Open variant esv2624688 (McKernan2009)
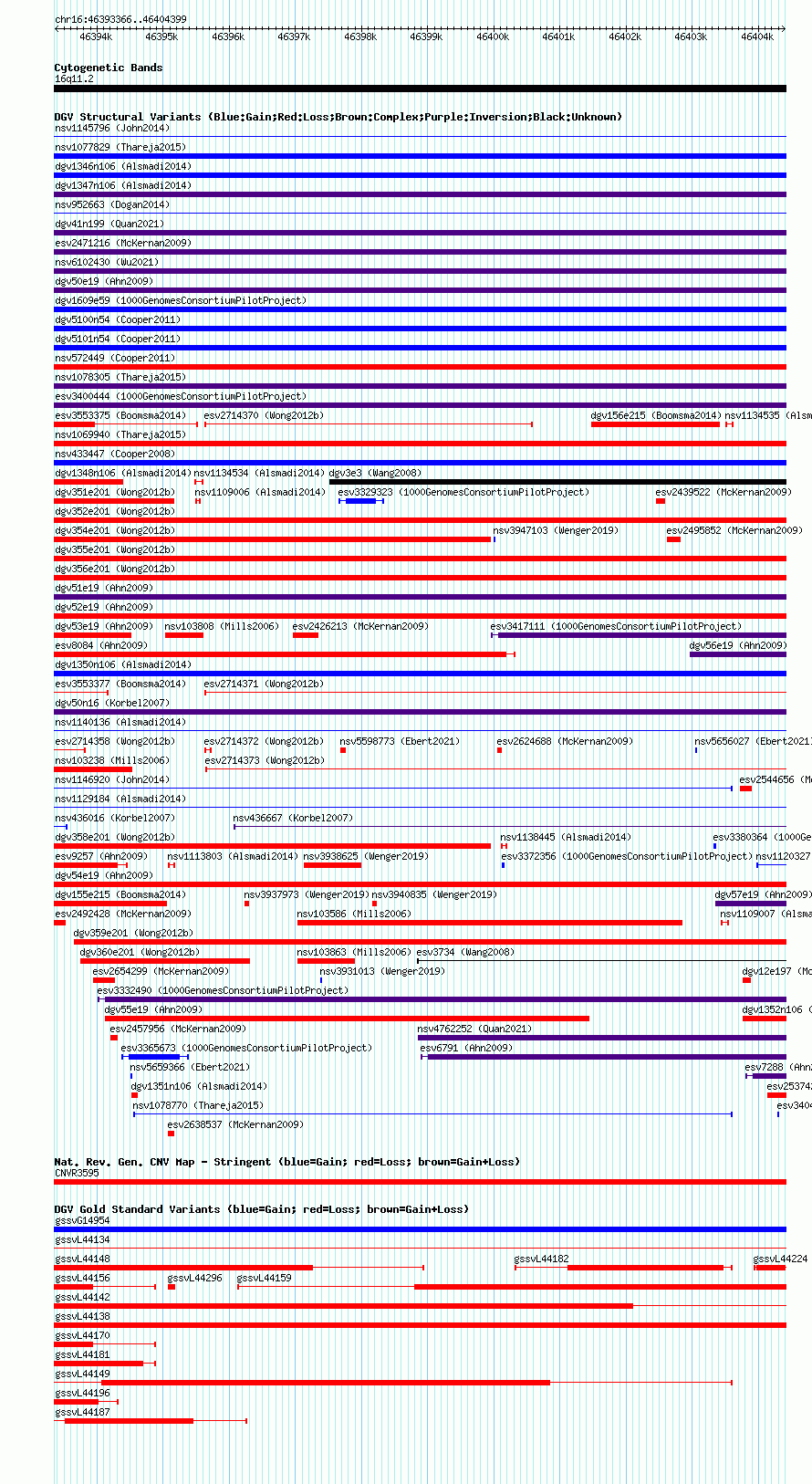Viewport: 812px width, 1484px height. pos(565,741)
